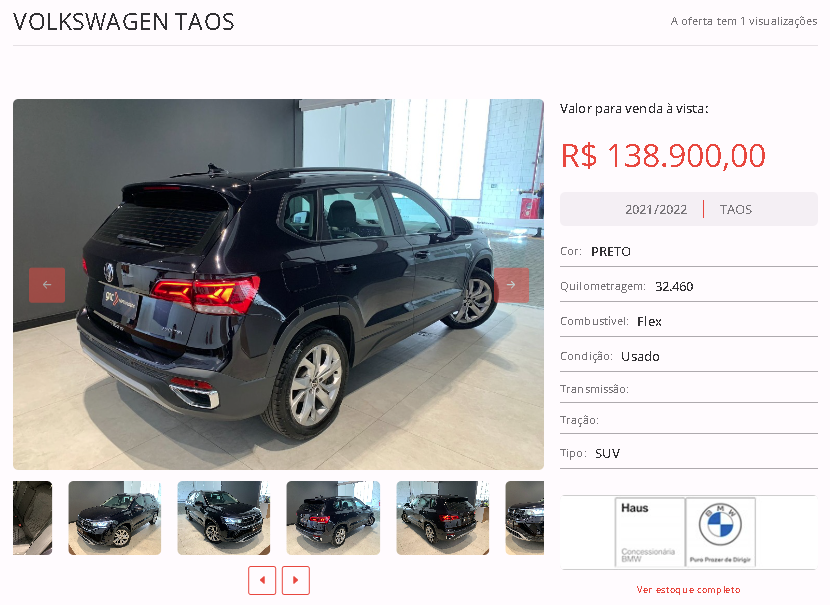Select thumbnail showing car front-right view
The width and height of the screenshot is (830, 605).
pos(223,518)
